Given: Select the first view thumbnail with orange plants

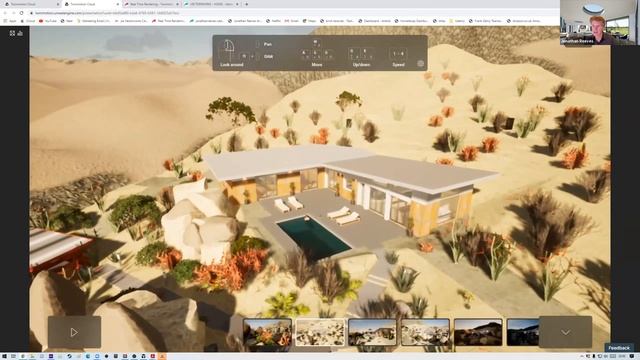Looking at the screenshot, I should [267, 333].
